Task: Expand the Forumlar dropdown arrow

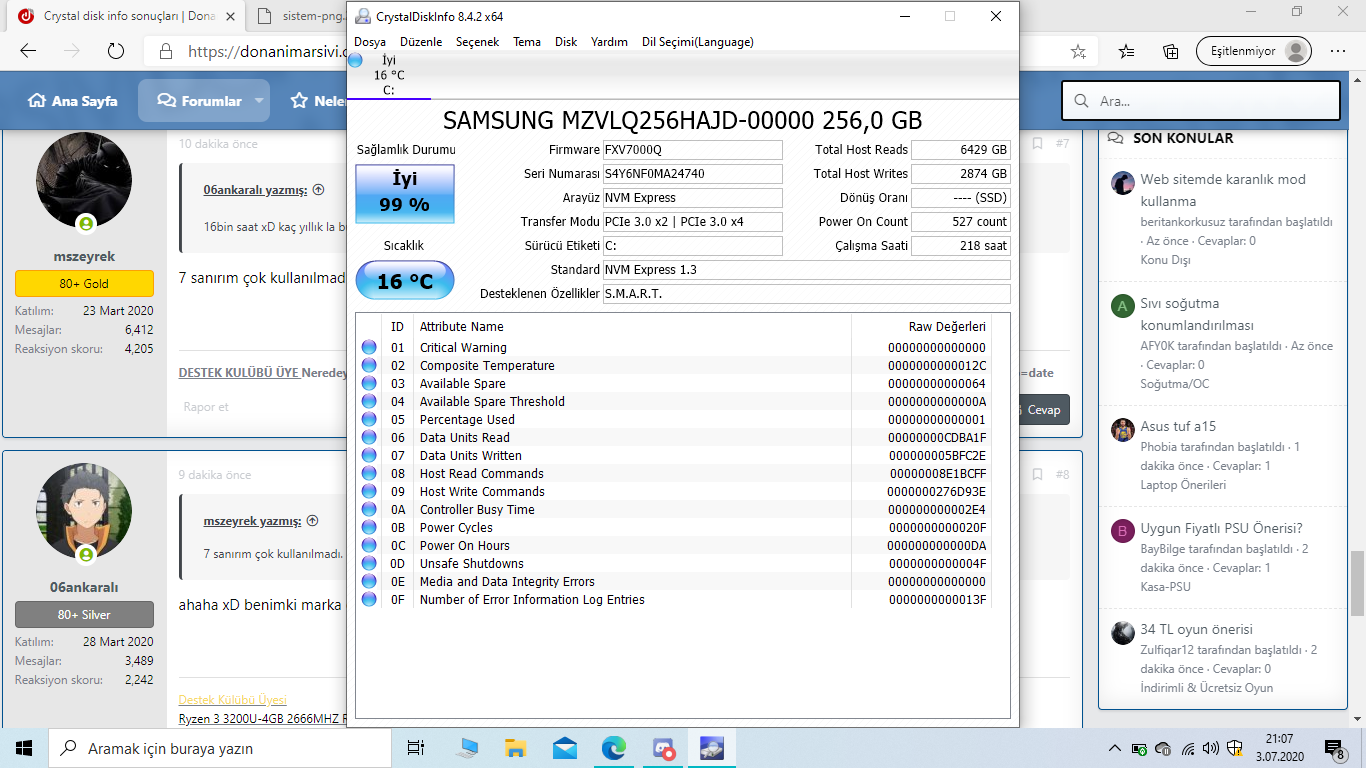Action: 259,101
